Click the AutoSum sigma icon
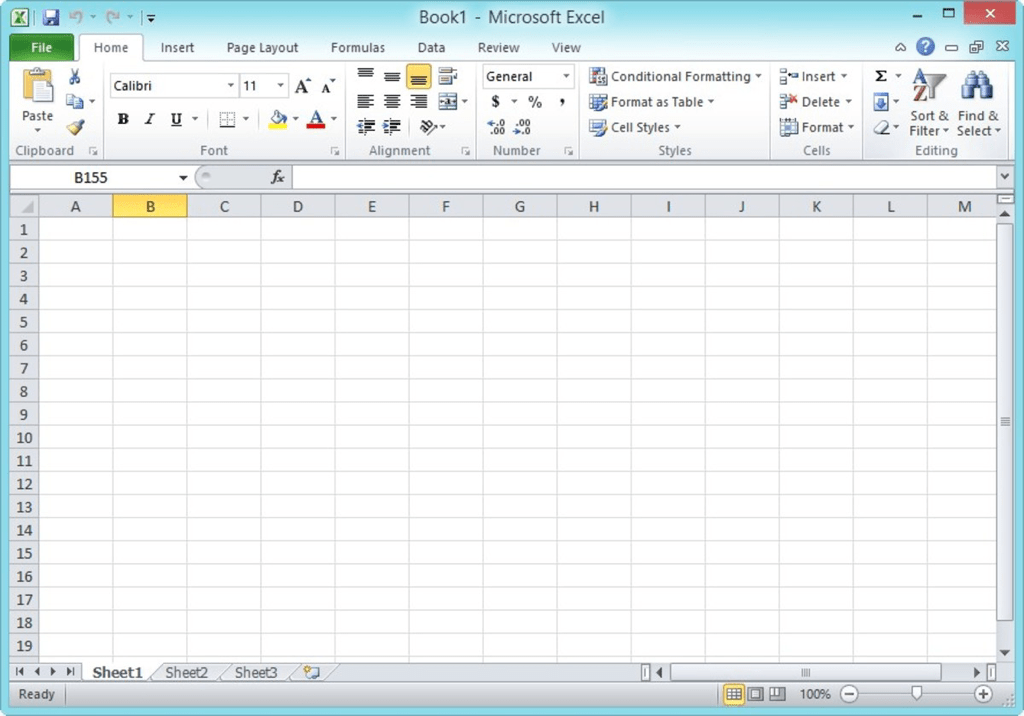Viewport: 1024px width, 716px height. click(881, 76)
